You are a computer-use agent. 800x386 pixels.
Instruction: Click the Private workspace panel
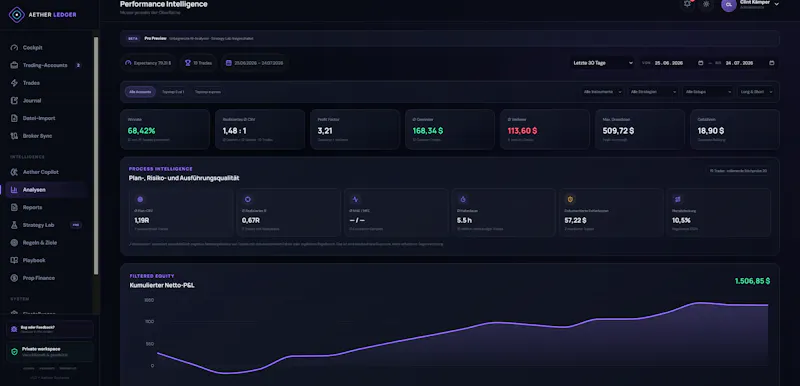[x=49, y=352]
